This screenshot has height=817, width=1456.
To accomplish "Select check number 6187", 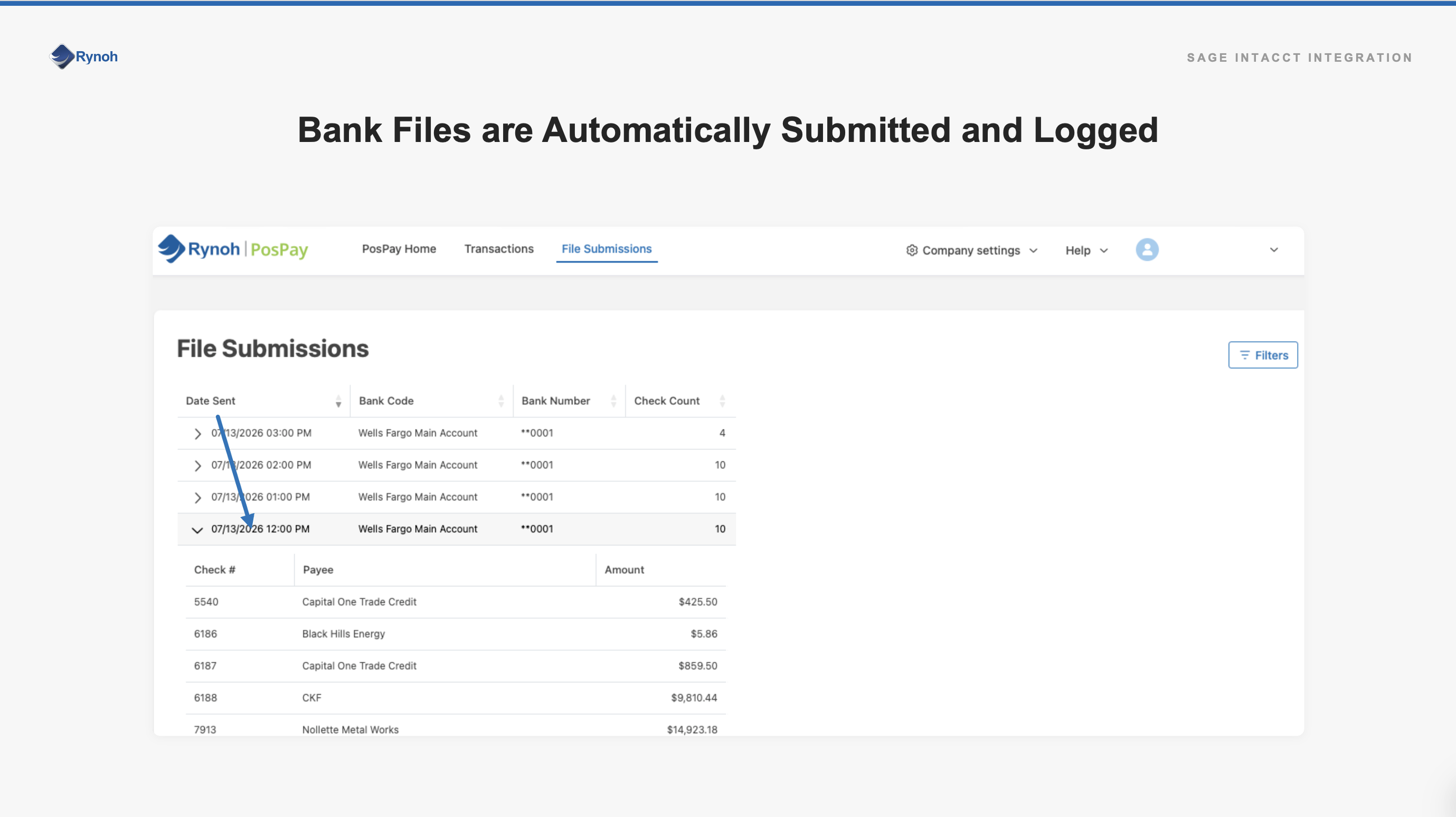I will tap(205, 666).
